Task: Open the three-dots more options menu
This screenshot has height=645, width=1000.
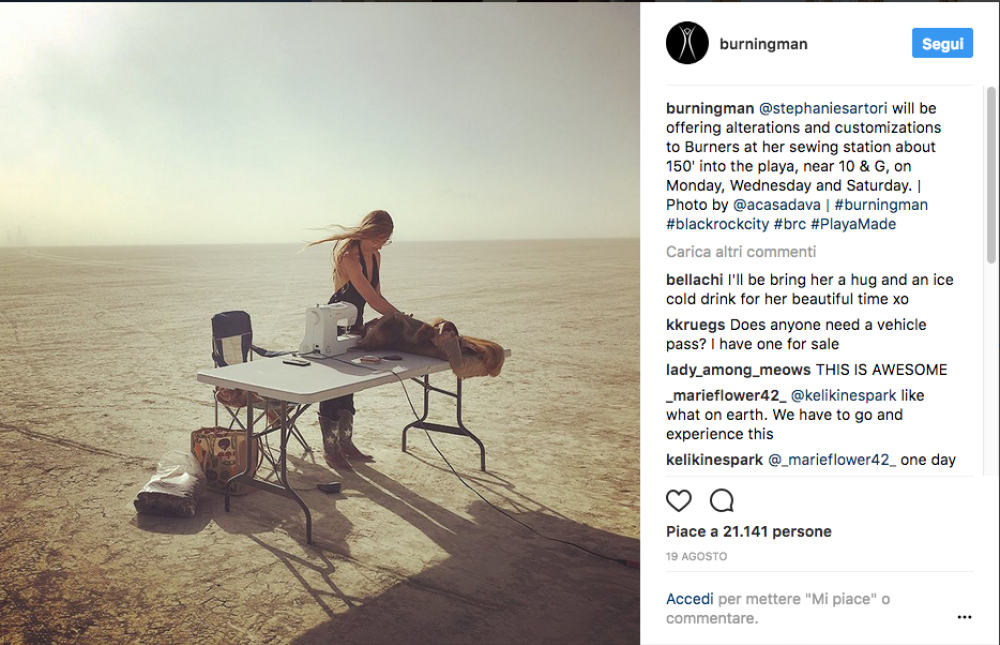Action: (964, 618)
